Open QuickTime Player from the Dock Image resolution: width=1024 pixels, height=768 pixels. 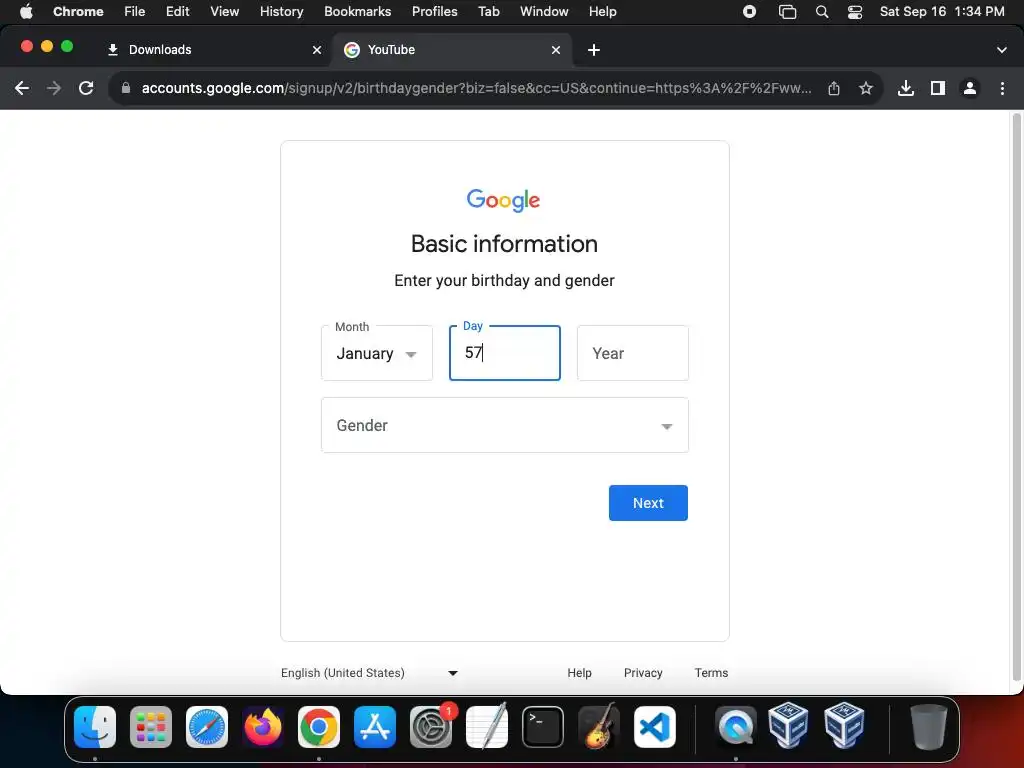[736, 727]
